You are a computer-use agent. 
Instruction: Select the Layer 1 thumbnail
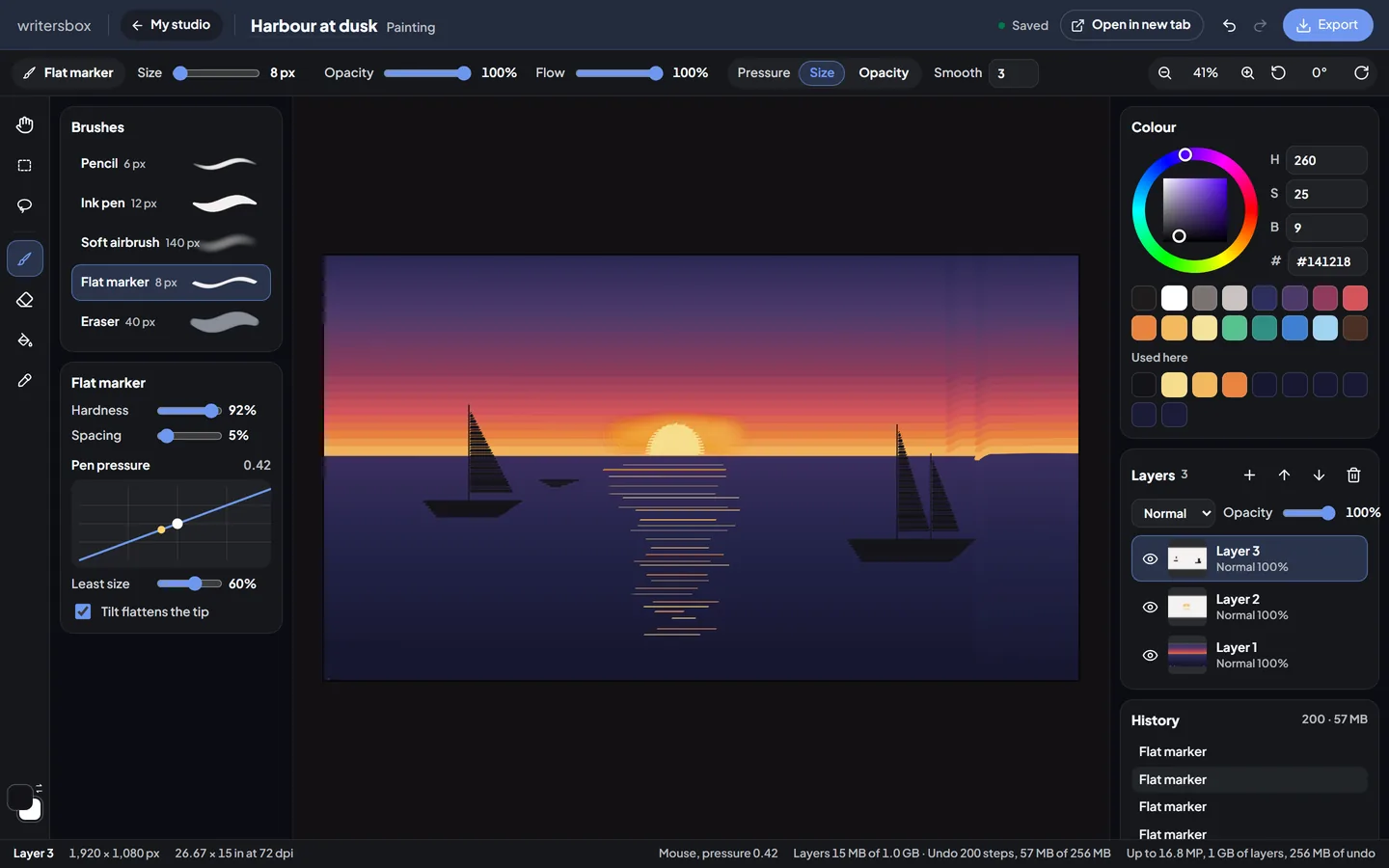click(1186, 656)
